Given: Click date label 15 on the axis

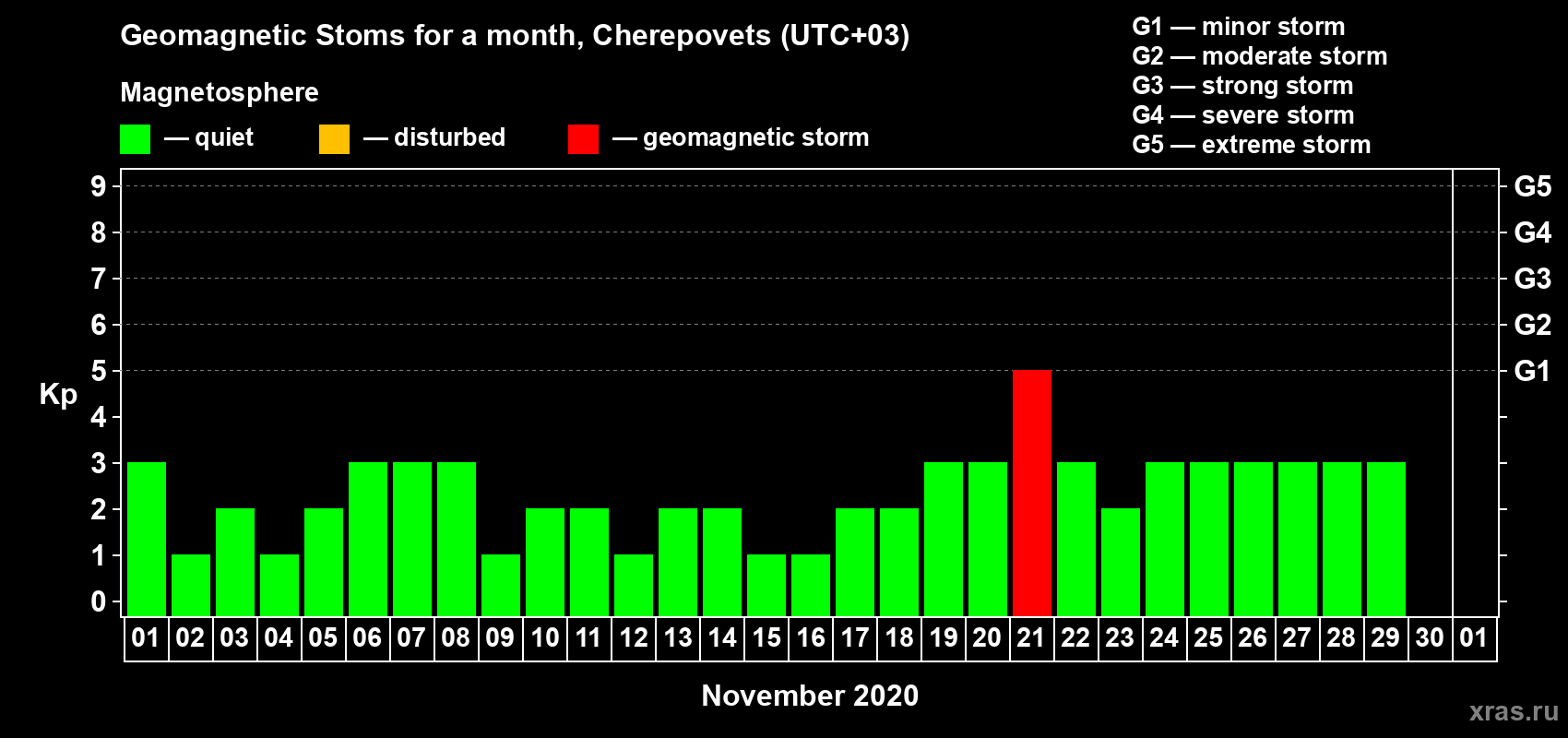Looking at the screenshot, I should click(x=766, y=638).
